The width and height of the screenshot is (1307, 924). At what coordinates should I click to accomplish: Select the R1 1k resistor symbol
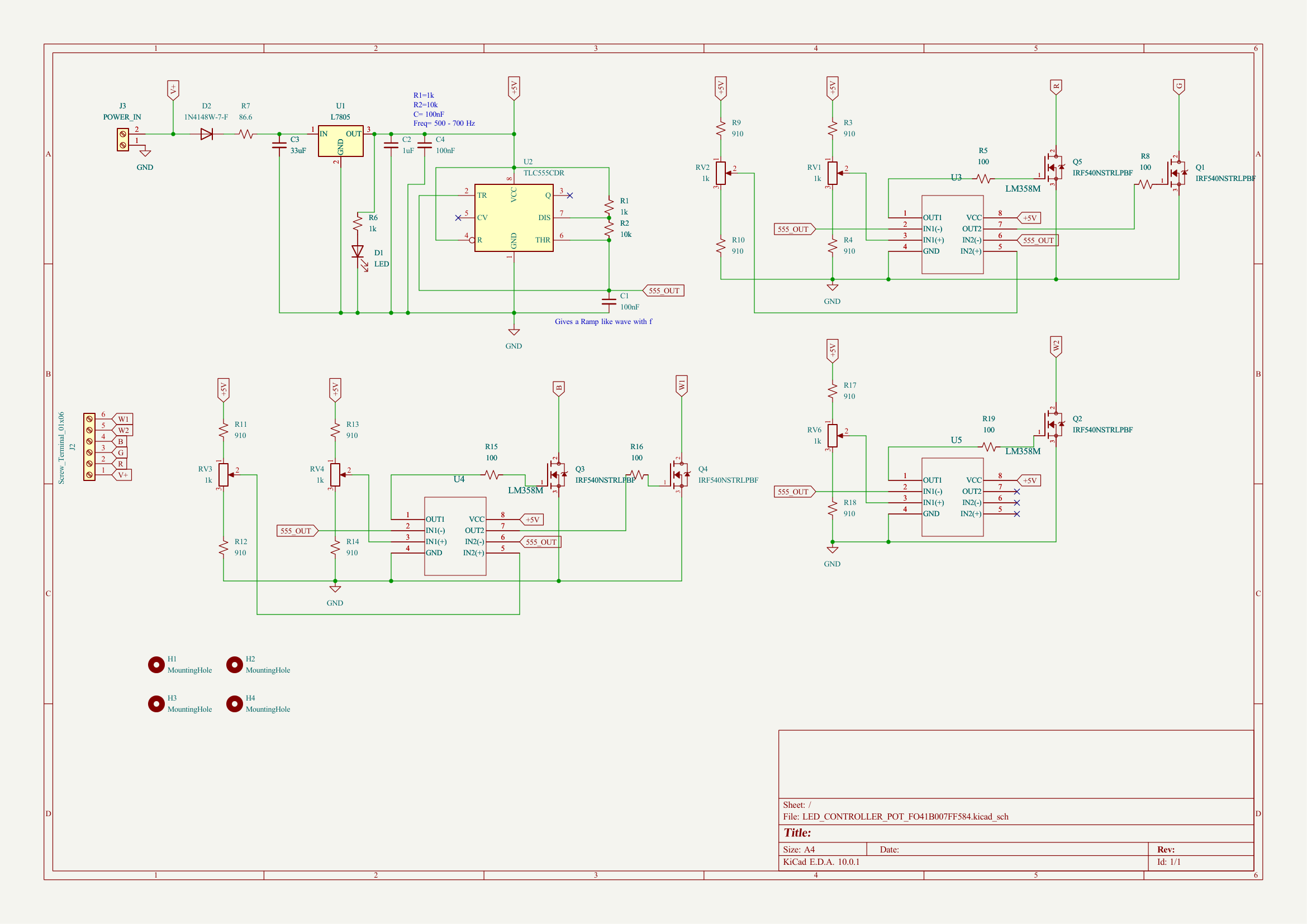point(609,207)
